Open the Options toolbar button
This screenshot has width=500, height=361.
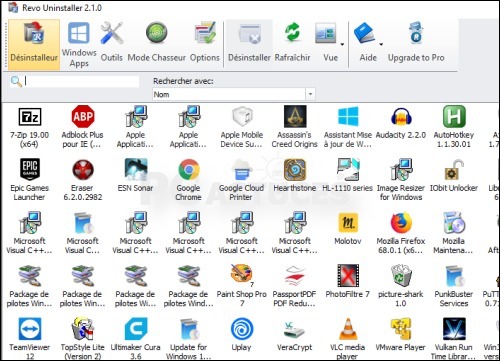(205, 42)
